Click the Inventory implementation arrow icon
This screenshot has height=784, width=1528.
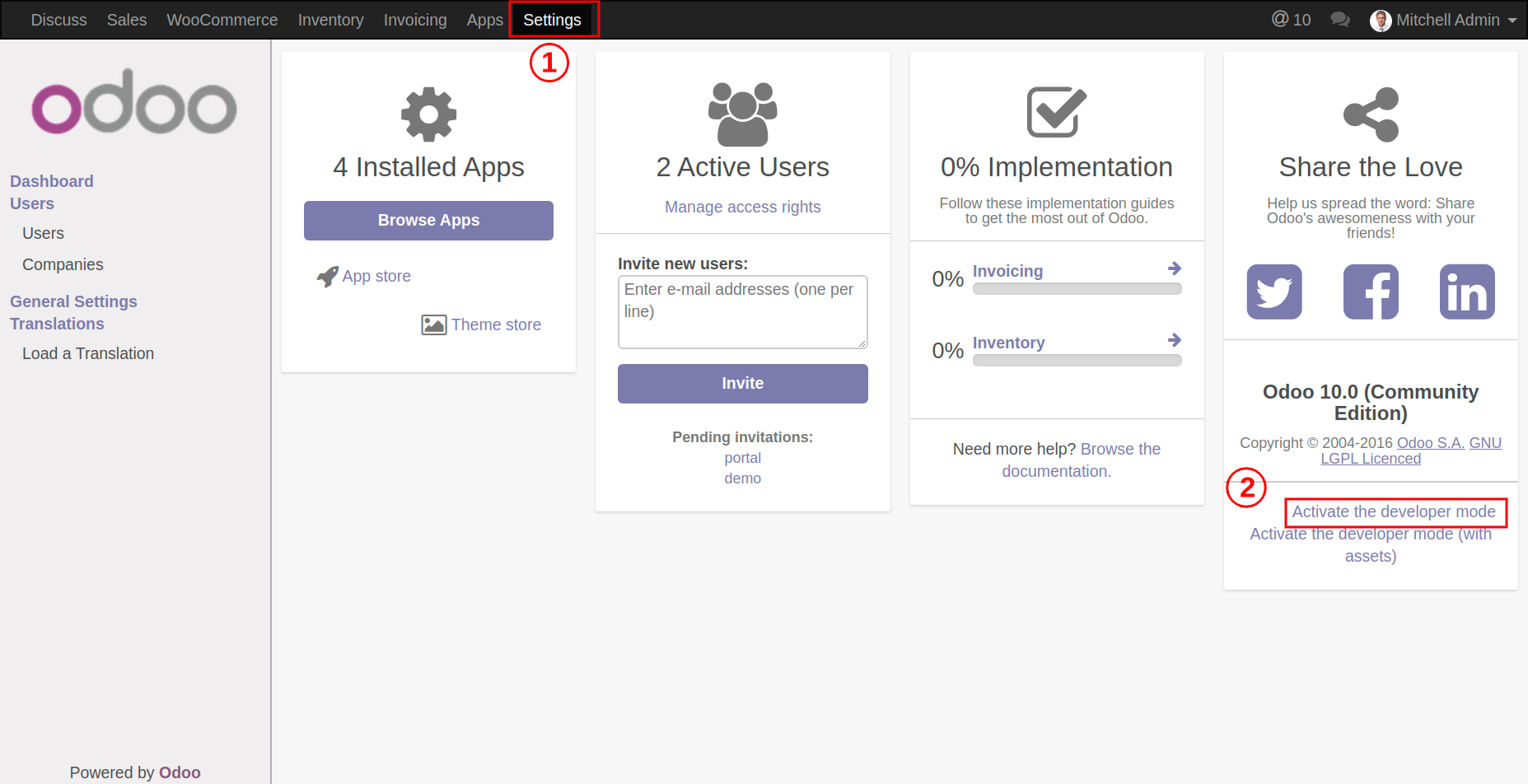pos(1175,340)
